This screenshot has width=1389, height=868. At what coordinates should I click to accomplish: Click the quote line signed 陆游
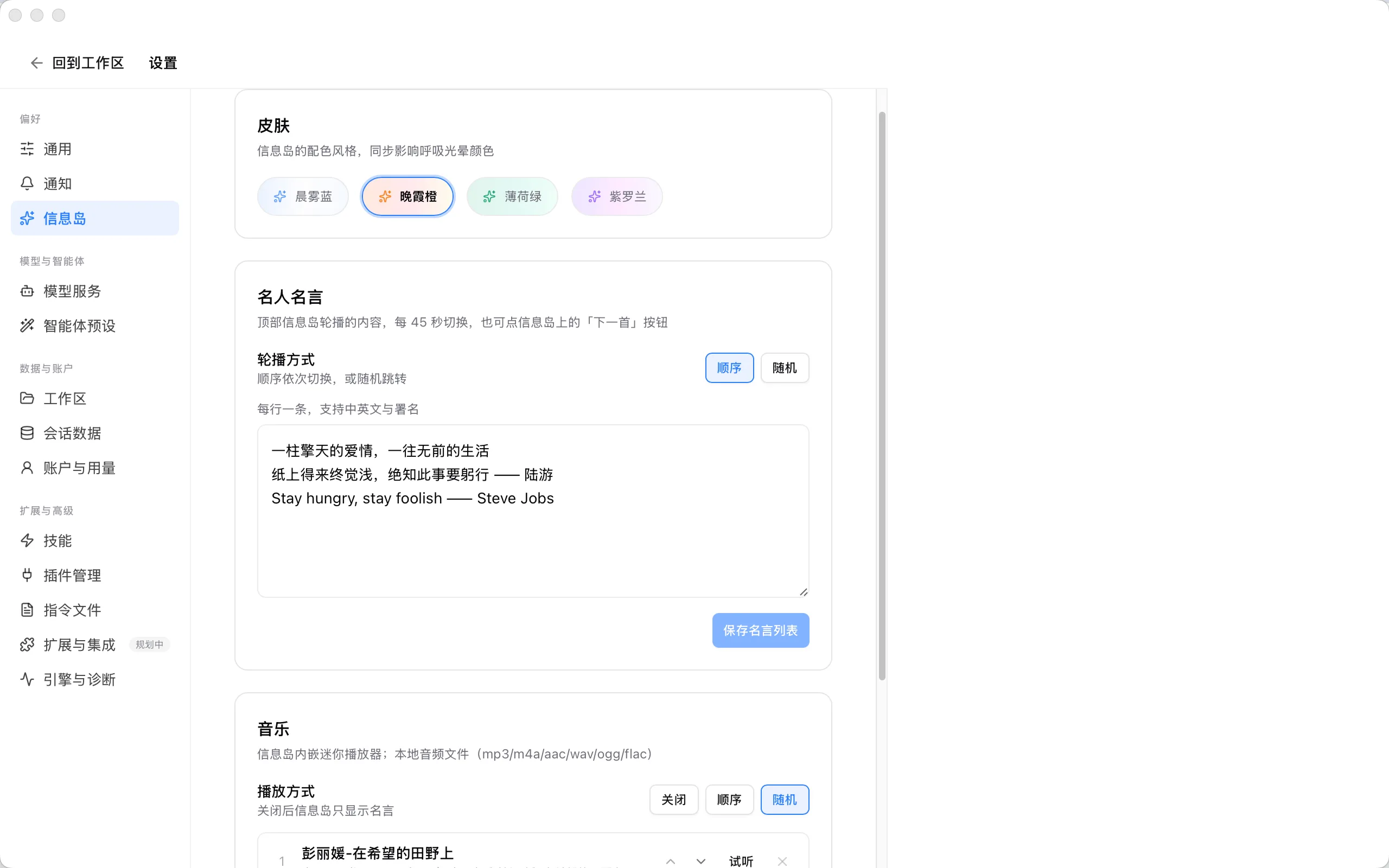point(412,475)
